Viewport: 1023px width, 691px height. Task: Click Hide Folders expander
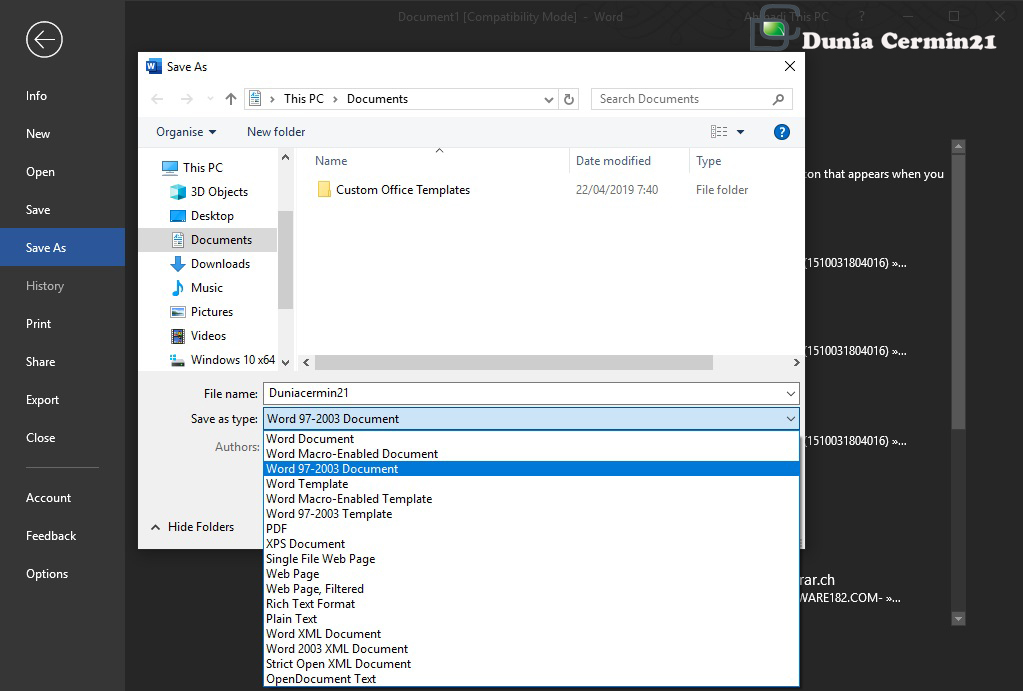pos(193,527)
